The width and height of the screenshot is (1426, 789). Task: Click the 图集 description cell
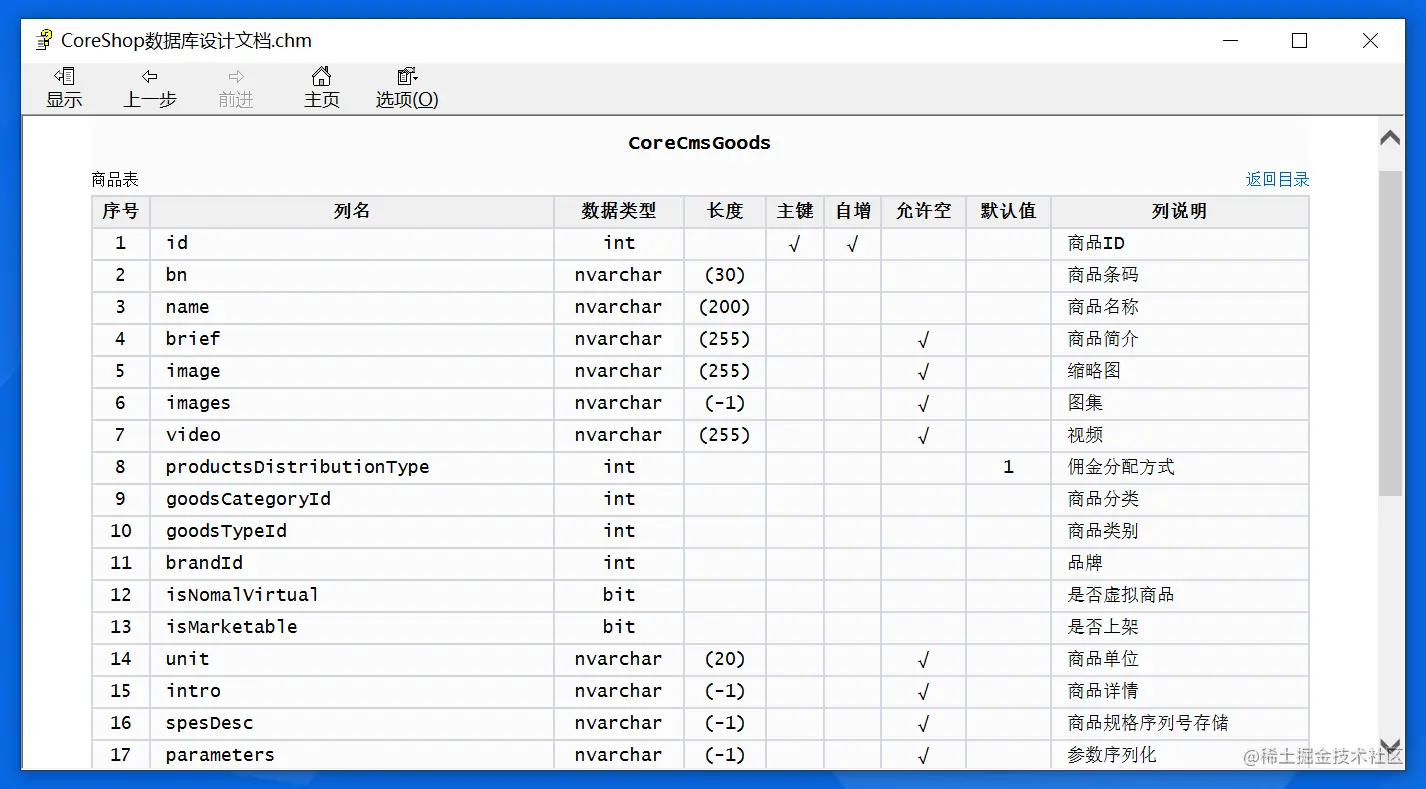(1180, 403)
